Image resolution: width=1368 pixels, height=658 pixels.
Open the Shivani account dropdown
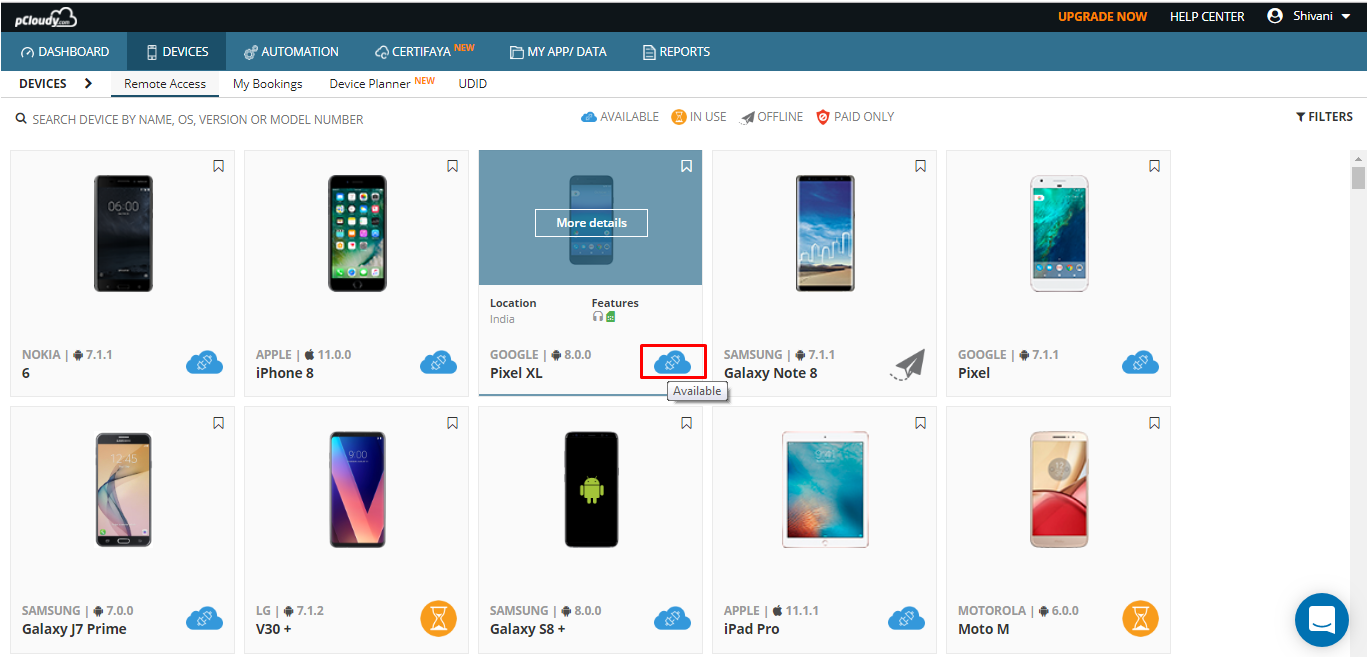pos(1309,16)
